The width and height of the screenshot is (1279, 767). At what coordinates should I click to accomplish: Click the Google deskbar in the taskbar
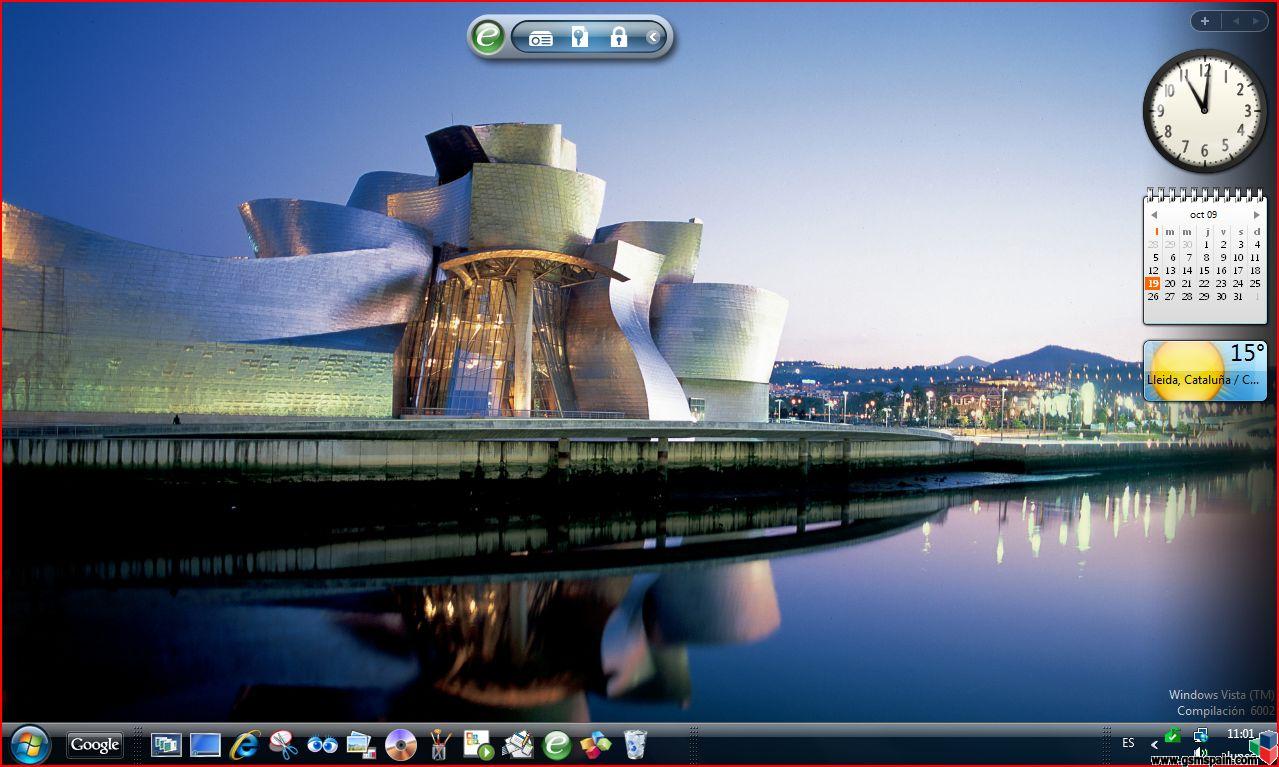pyautogui.click(x=95, y=744)
